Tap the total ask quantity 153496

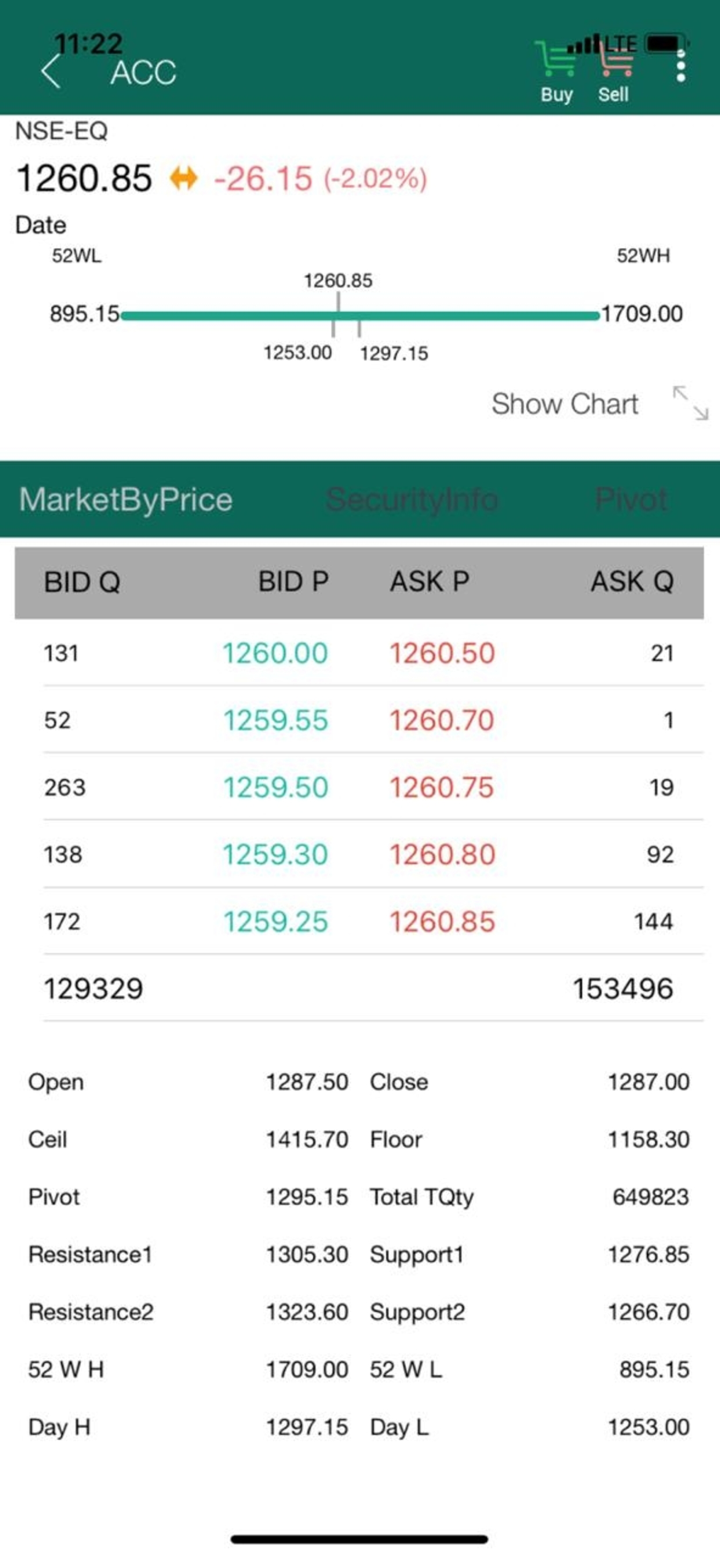pos(623,990)
